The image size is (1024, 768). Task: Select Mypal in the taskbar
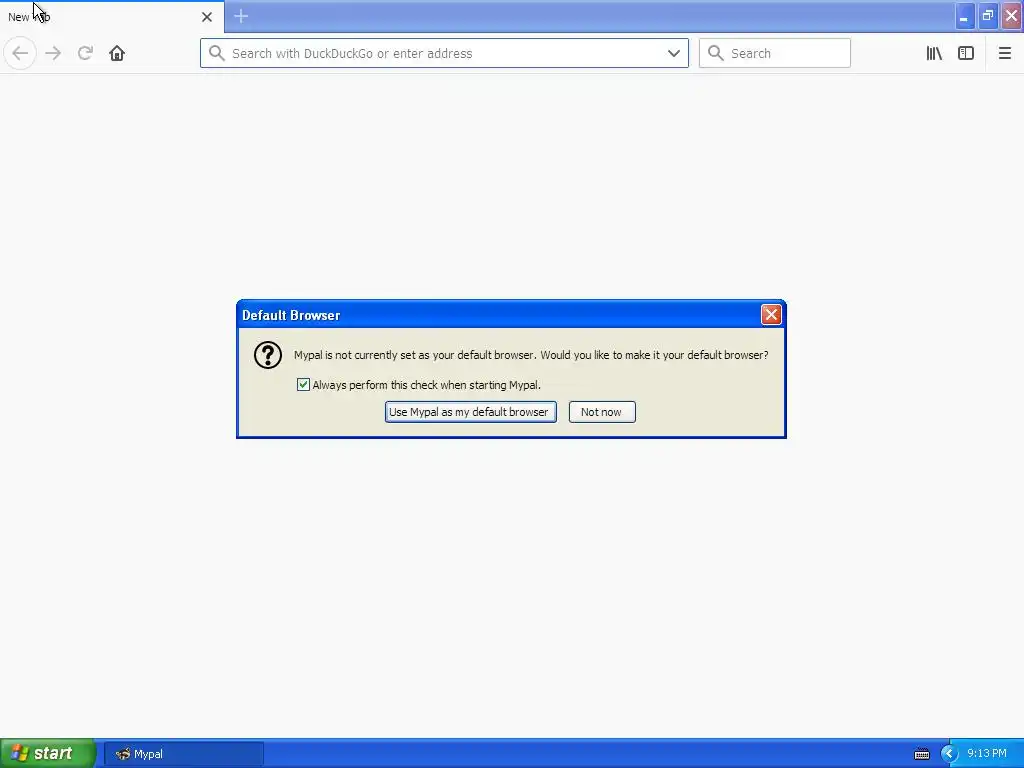coord(184,754)
